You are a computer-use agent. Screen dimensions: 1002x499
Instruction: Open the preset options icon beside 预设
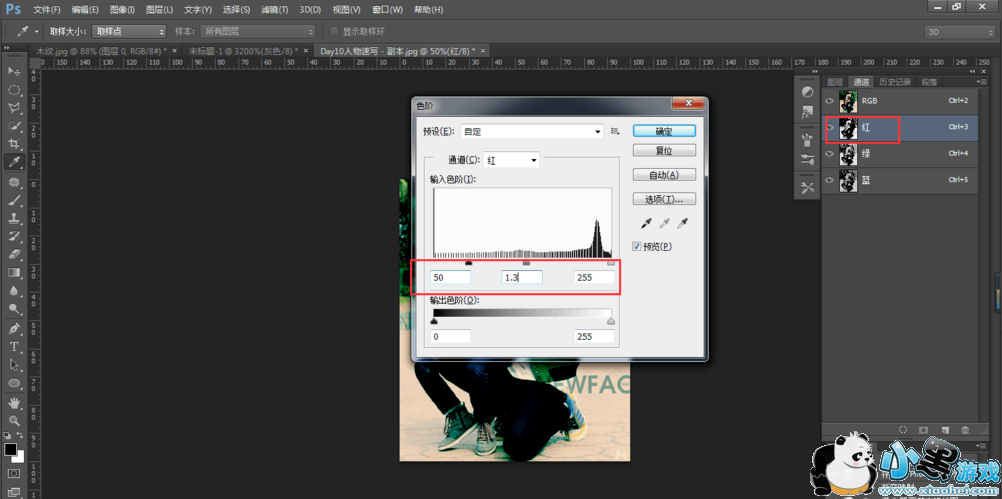615,131
